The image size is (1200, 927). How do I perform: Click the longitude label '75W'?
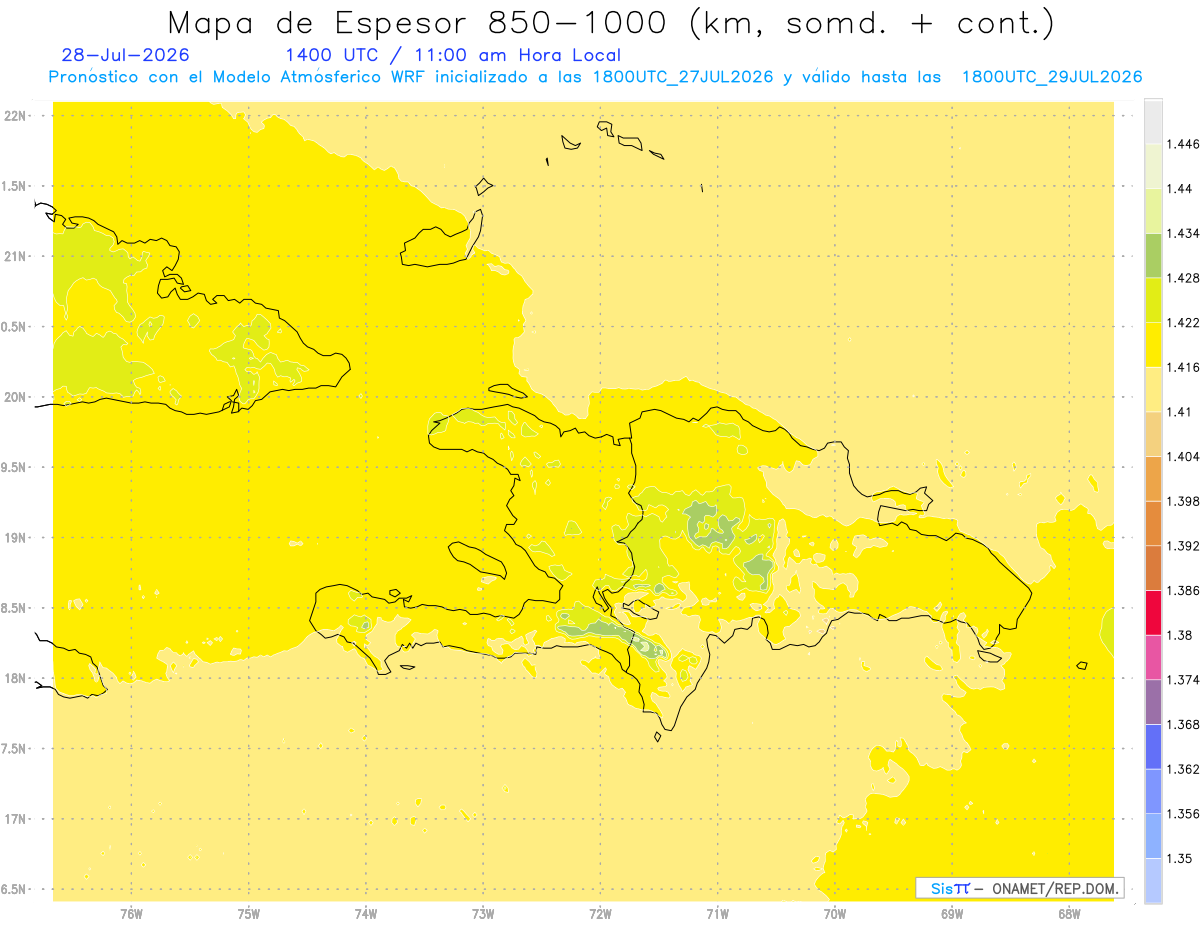[249, 914]
